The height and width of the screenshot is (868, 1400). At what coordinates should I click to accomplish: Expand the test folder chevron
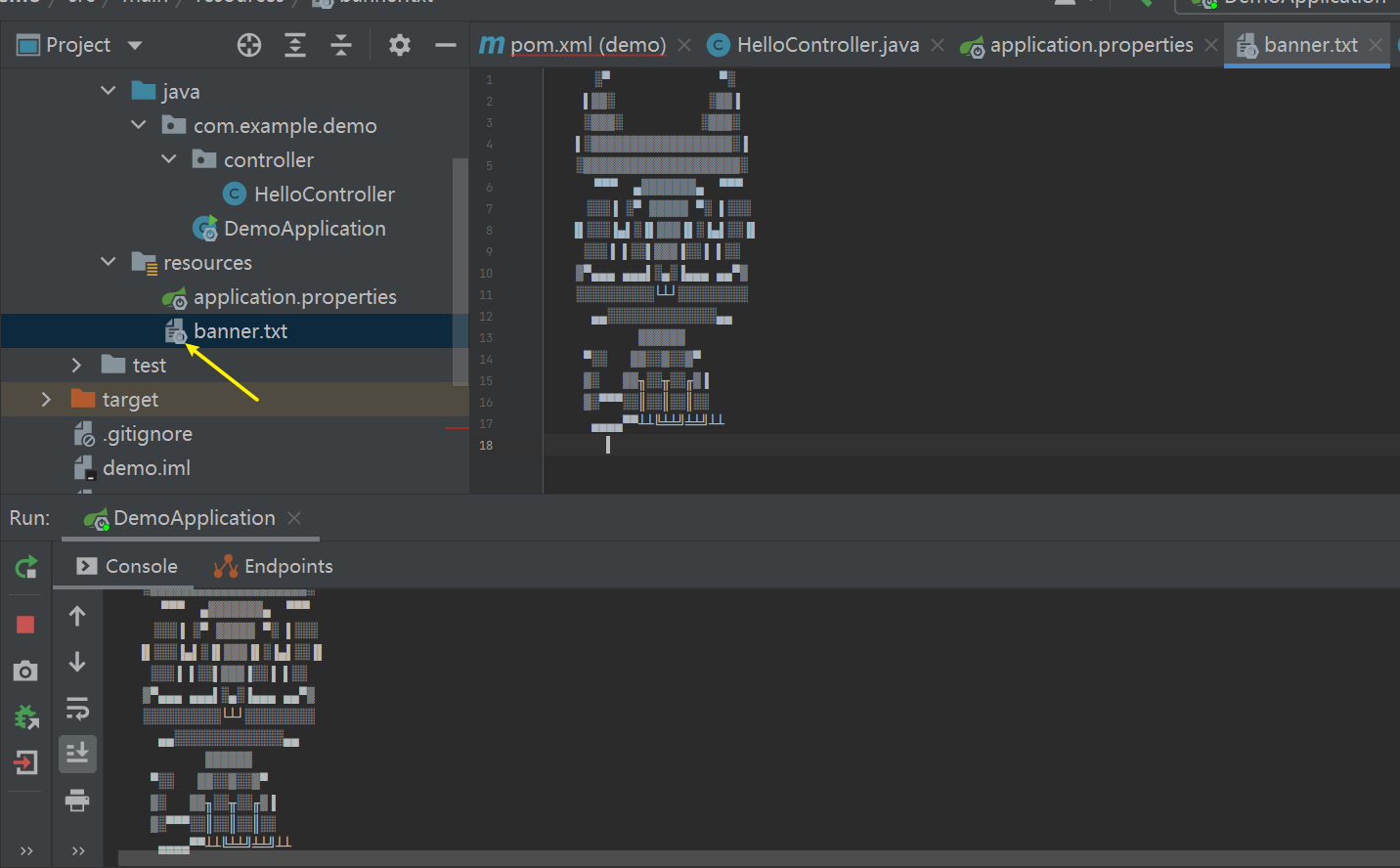tap(76, 365)
